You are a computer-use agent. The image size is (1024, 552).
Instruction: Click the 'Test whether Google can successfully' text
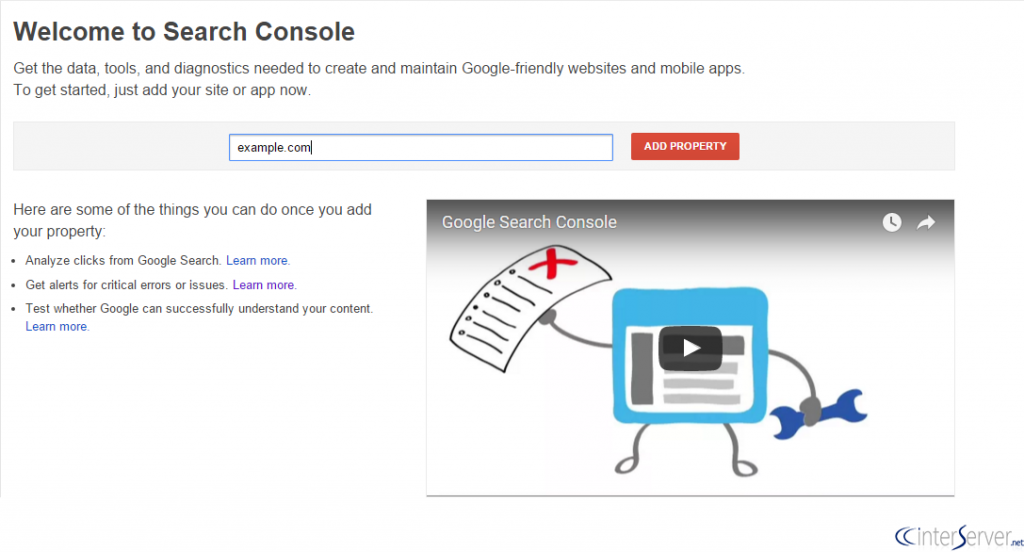pyautogui.click(x=199, y=308)
